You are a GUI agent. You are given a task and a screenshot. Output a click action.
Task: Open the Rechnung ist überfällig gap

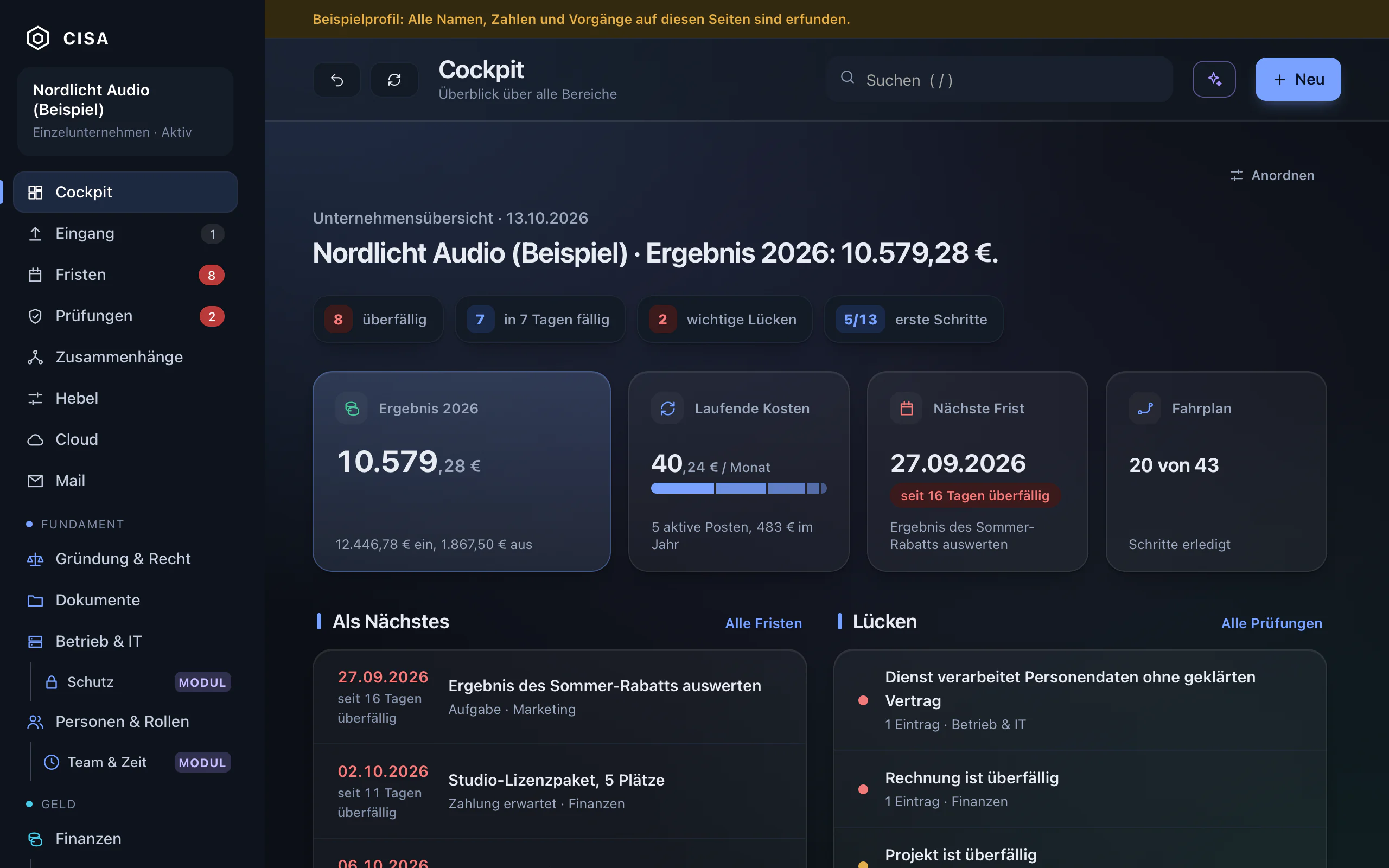[x=1080, y=789]
